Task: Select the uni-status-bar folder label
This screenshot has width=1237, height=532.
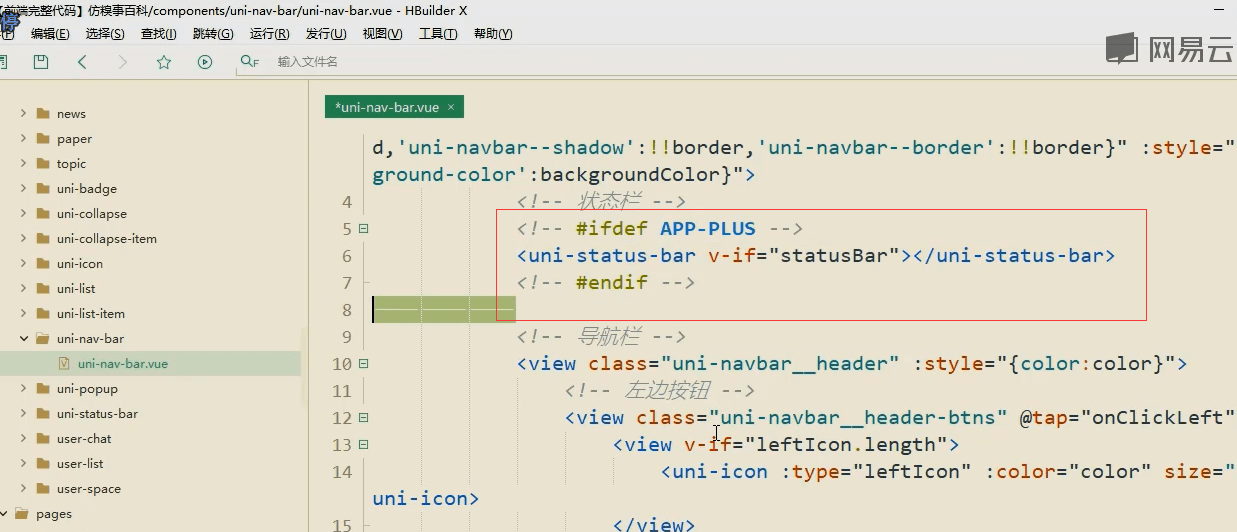Action: pos(97,413)
